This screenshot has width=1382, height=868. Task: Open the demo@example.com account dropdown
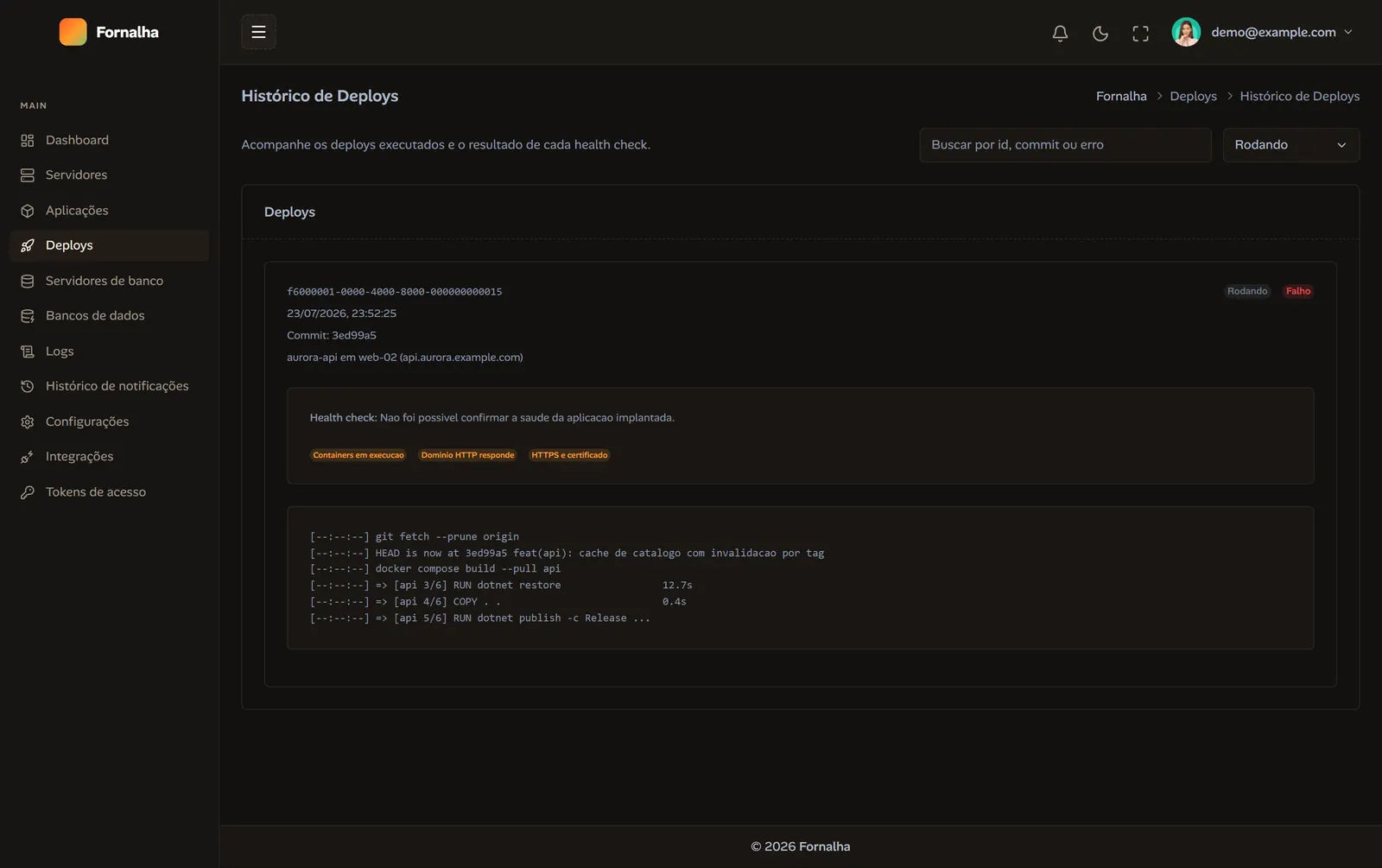click(x=1262, y=32)
